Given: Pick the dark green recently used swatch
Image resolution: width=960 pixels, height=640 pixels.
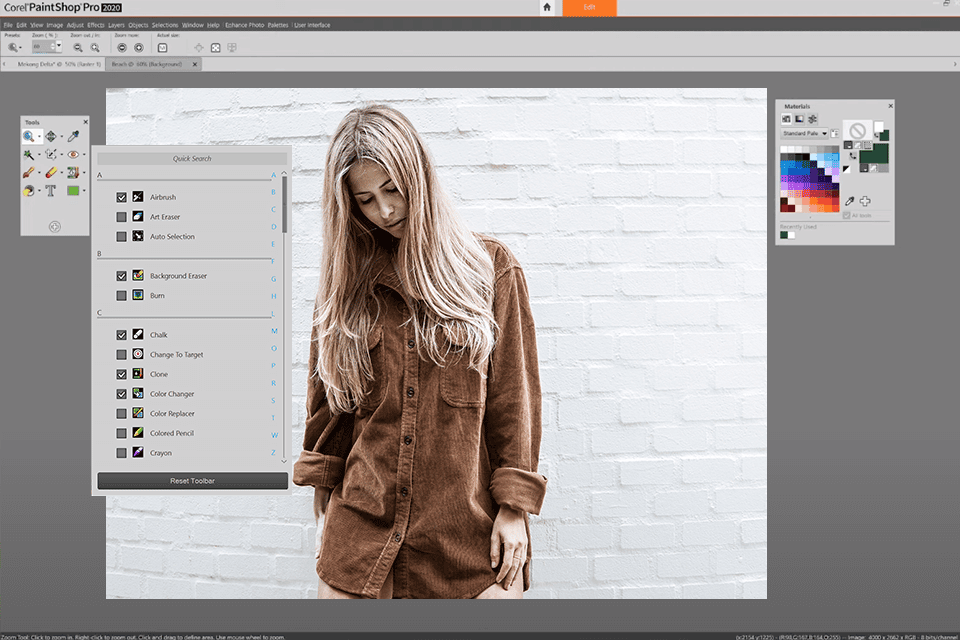Looking at the screenshot, I should pos(784,235).
